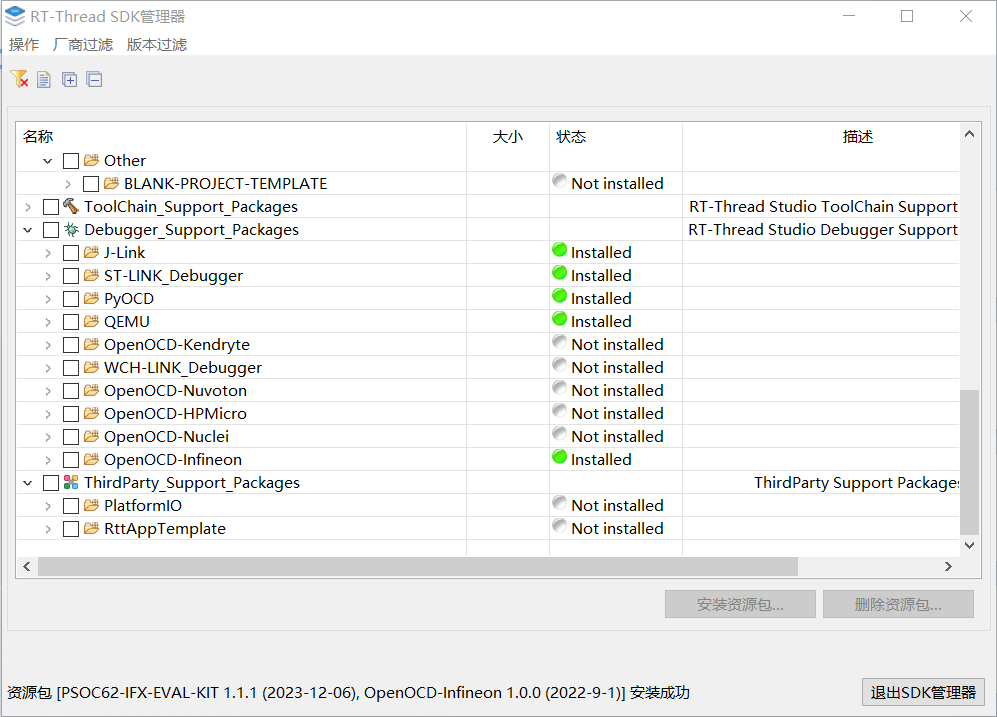Click the folder icon of OpenOCD-Infineon

(92, 459)
